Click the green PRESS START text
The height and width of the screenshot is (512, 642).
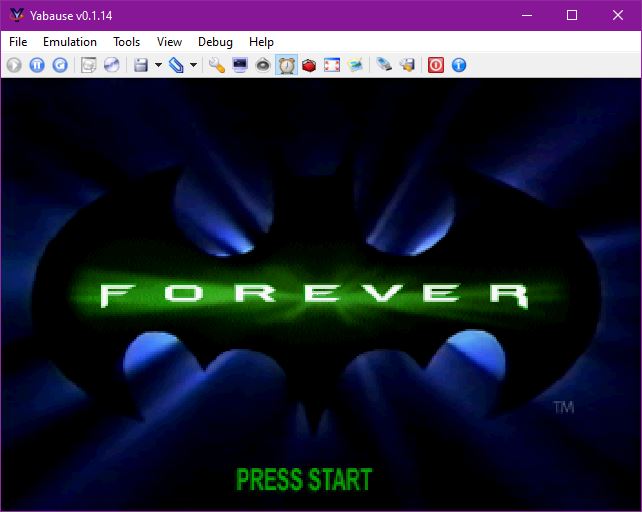(x=304, y=480)
